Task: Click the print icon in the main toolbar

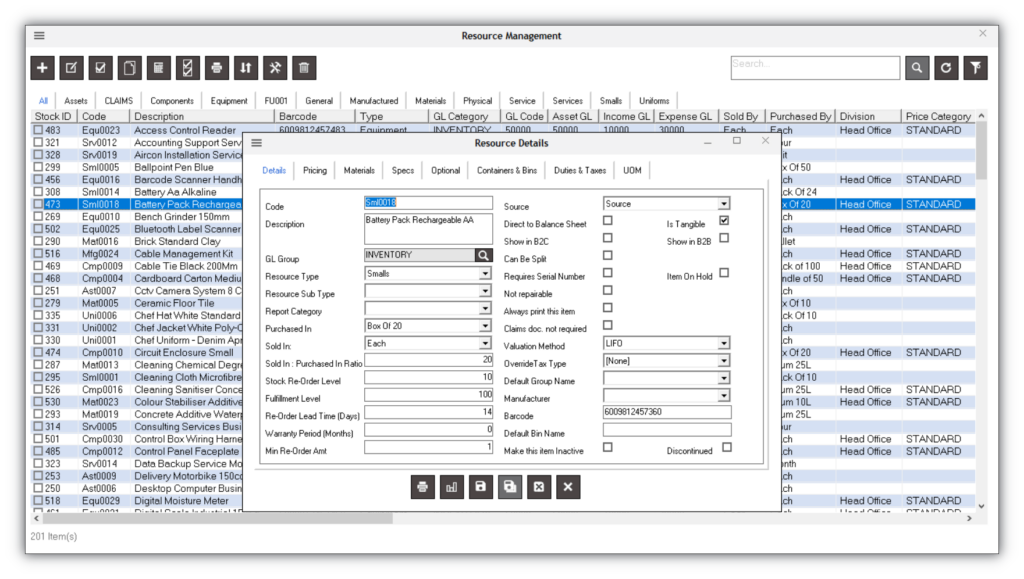Action: [x=216, y=68]
